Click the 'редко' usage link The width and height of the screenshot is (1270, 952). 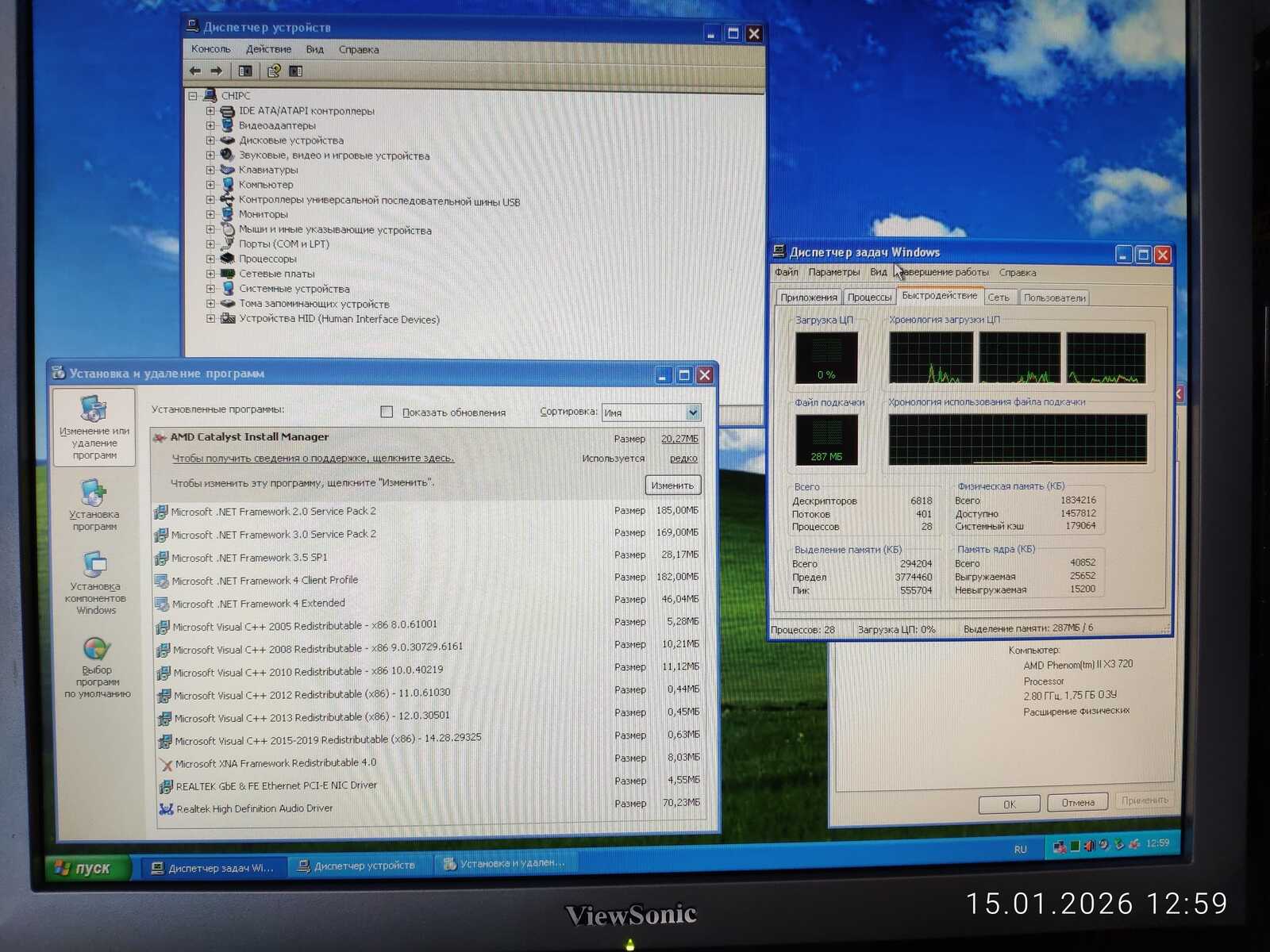683,459
